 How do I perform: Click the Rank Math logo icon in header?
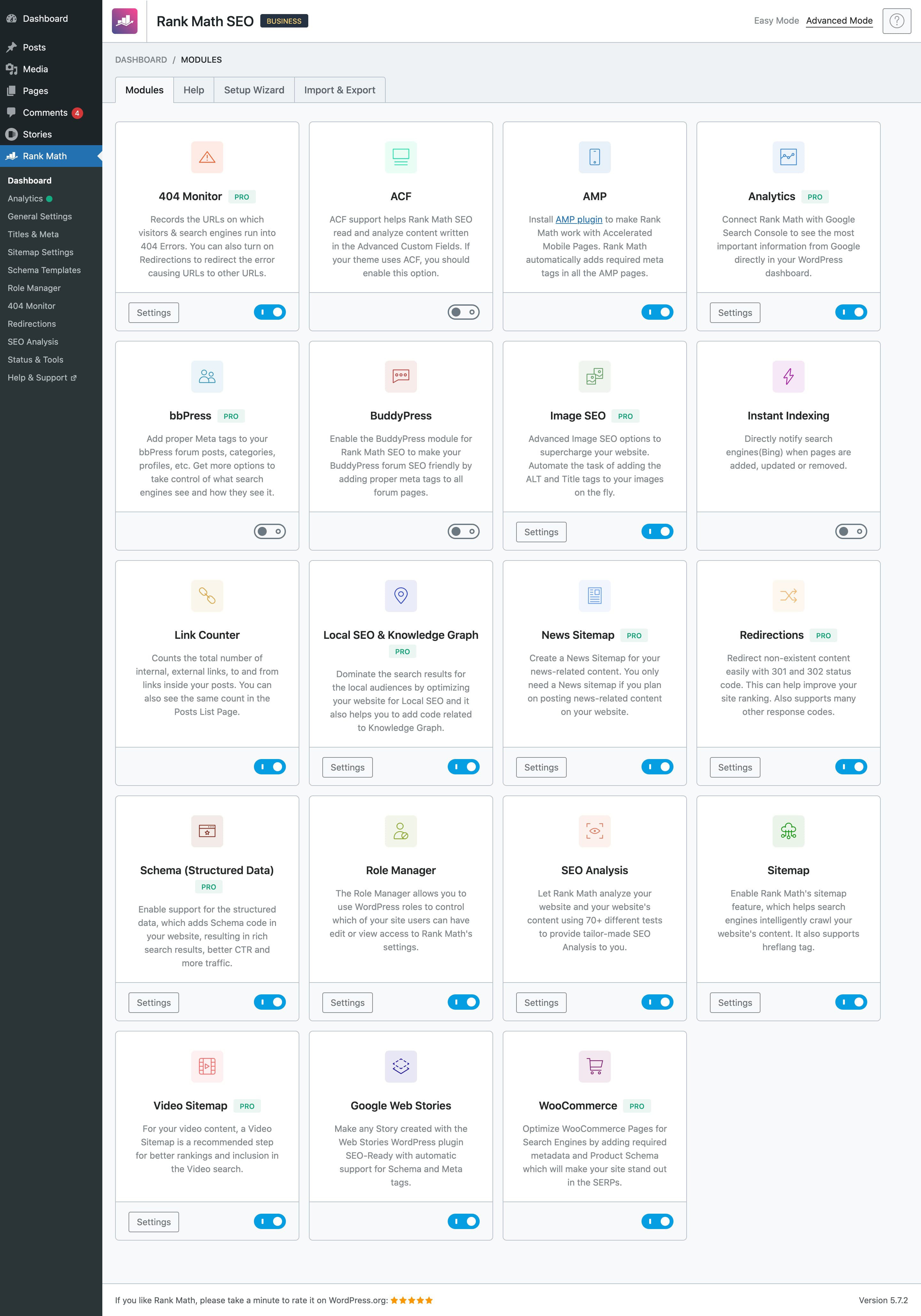pyautogui.click(x=124, y=21)
